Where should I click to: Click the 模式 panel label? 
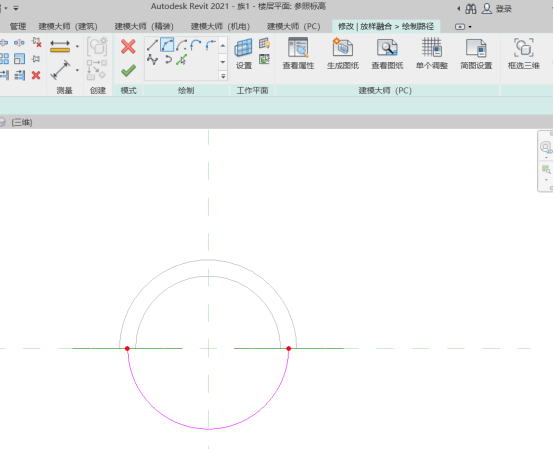click(x=128, y=90)
